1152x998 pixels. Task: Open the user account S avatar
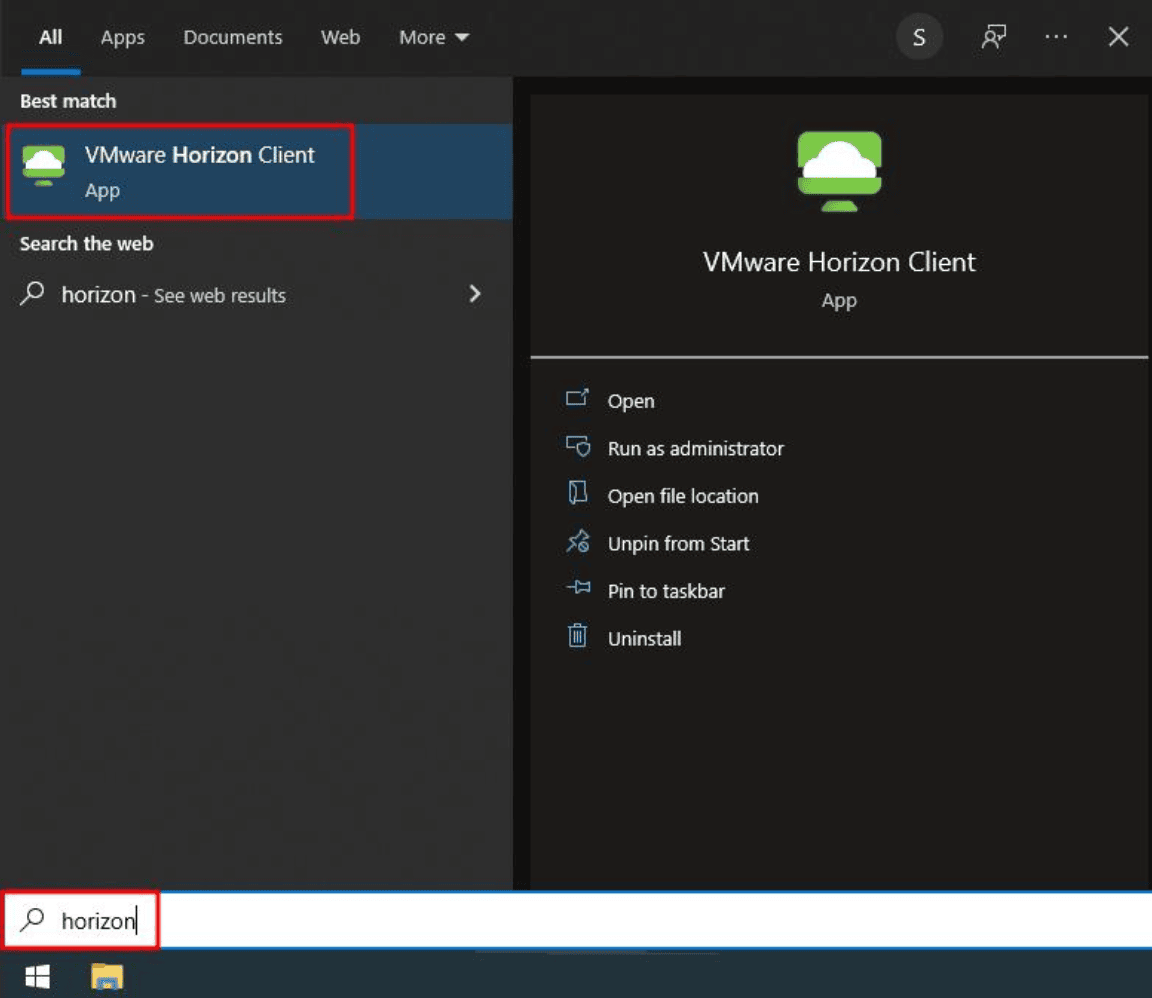918,38
